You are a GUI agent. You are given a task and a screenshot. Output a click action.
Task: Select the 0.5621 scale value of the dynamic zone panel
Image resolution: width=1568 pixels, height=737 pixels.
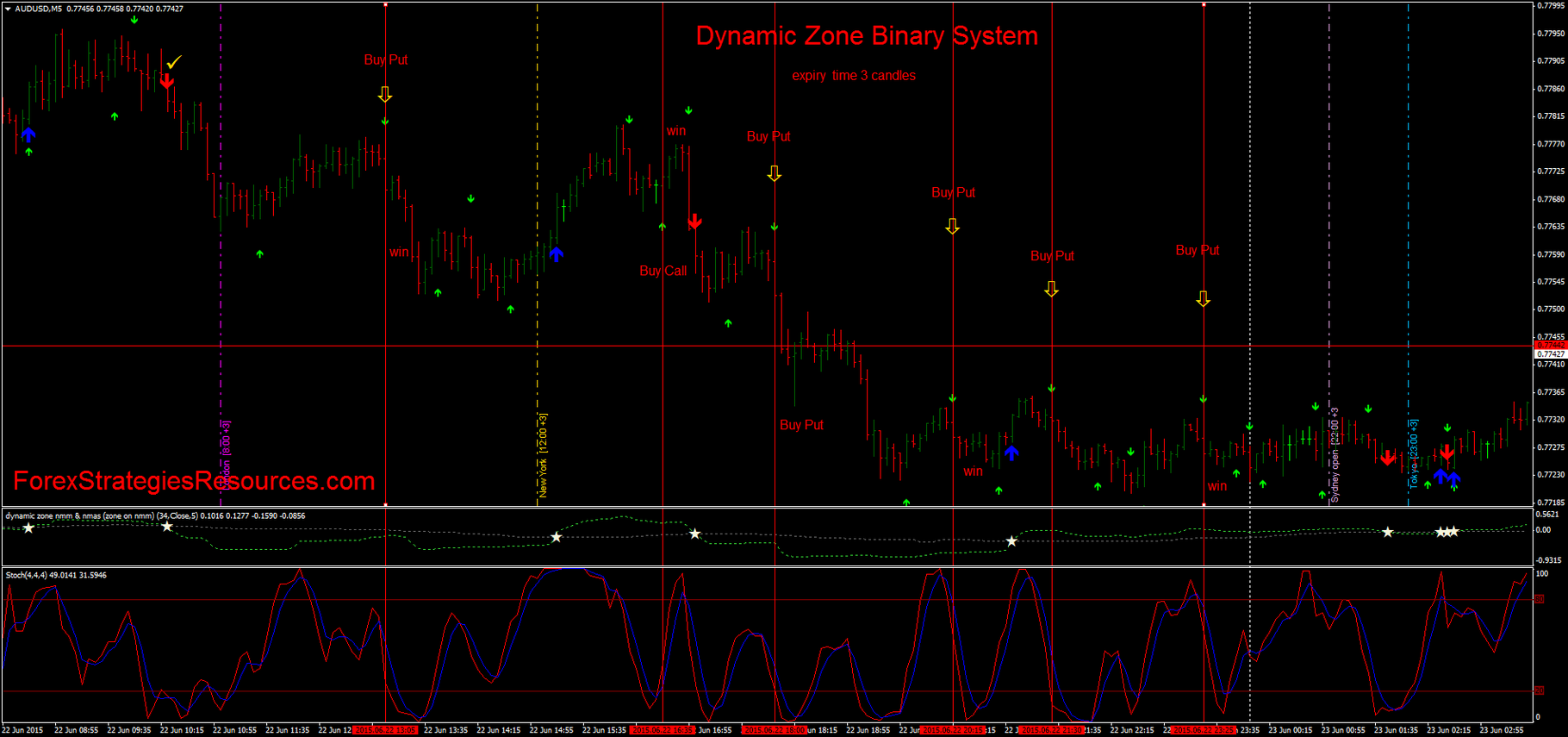click(x=1547, y=515)
